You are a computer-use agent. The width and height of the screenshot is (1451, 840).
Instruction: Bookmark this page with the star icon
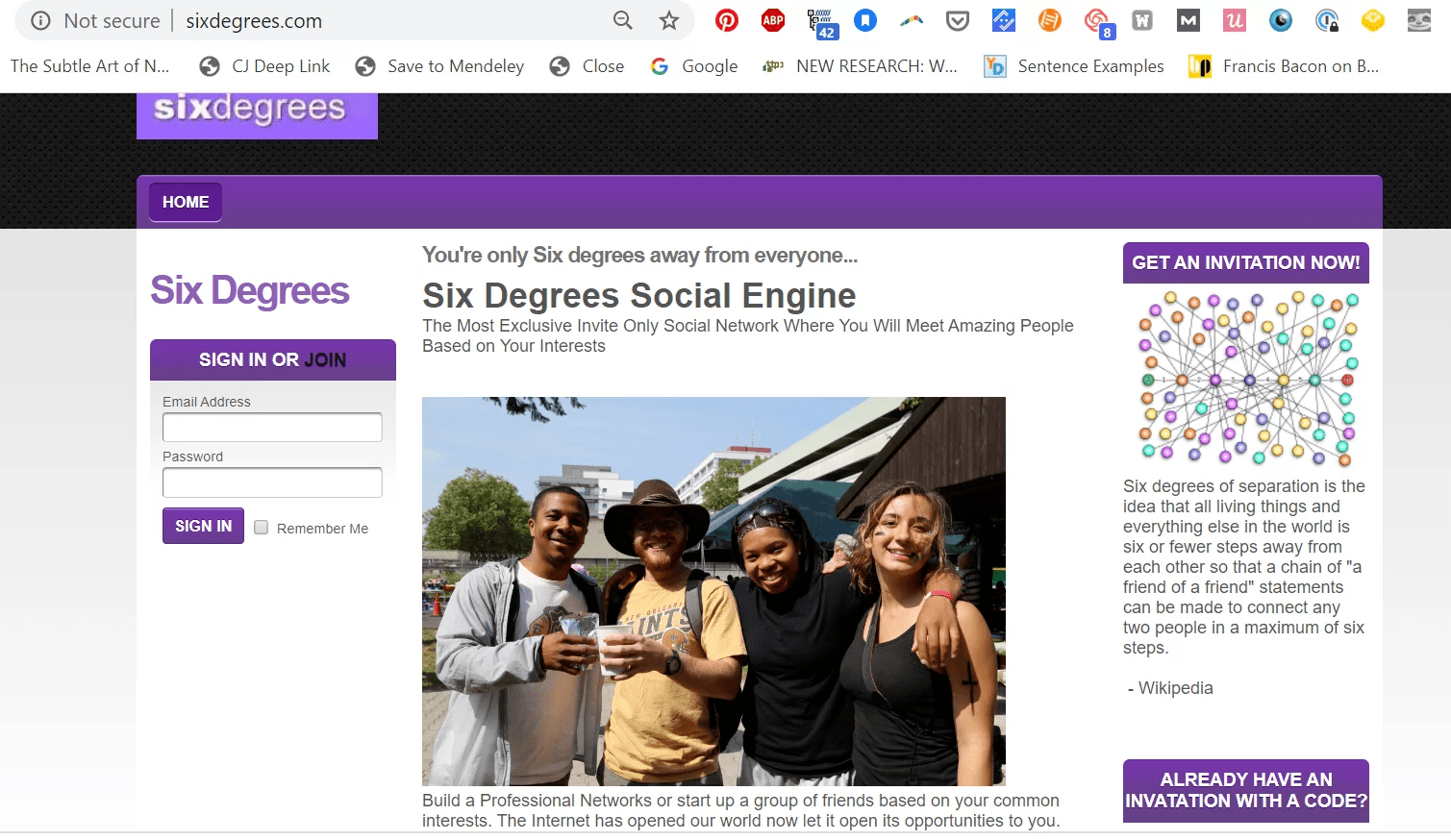(669, 20)
